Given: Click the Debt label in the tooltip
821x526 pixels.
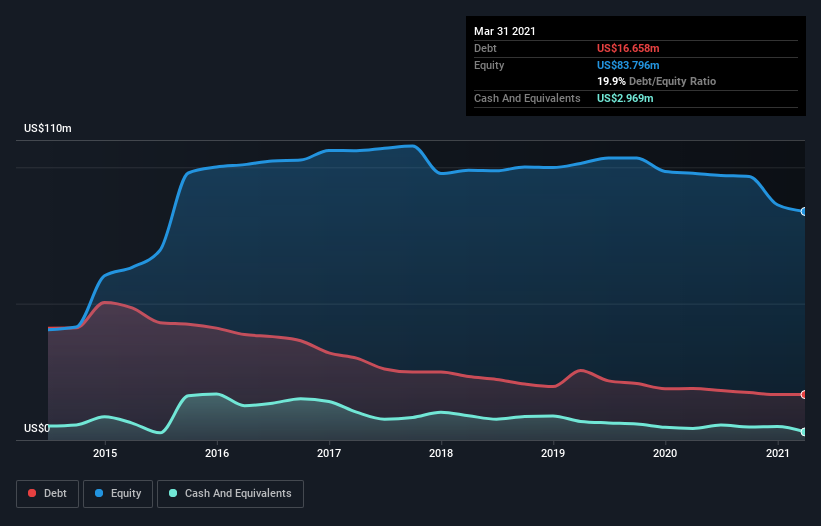Looking at the screenshot, I should (x=485, y=48).
